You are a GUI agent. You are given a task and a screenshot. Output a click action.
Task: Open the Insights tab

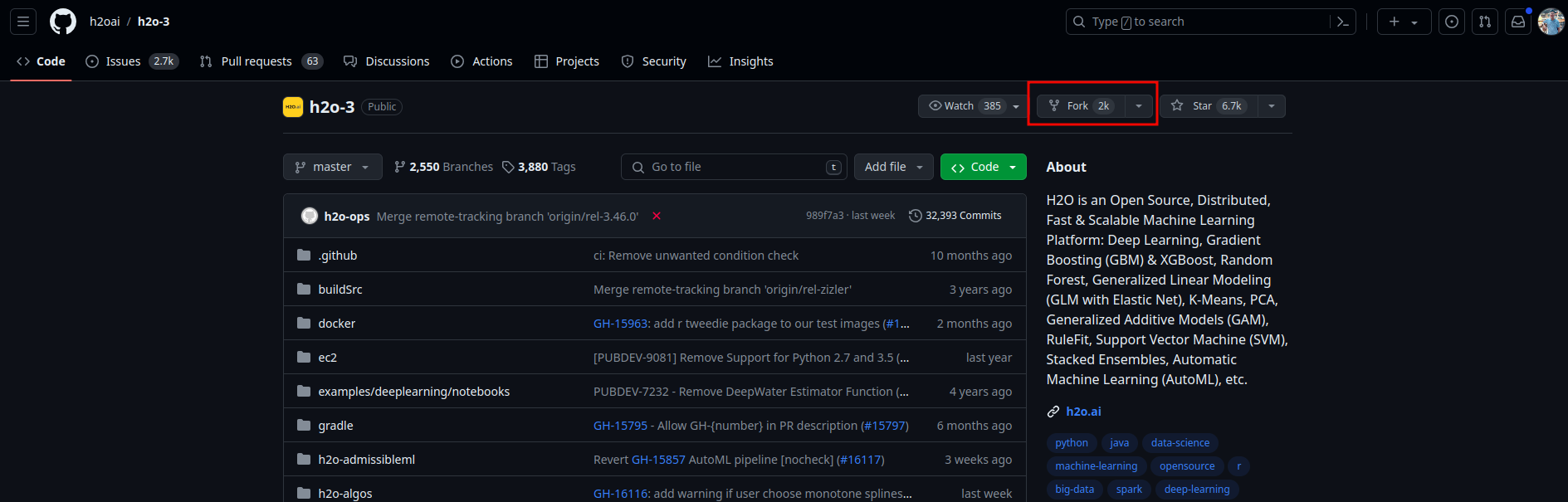(x=740, y=61)
